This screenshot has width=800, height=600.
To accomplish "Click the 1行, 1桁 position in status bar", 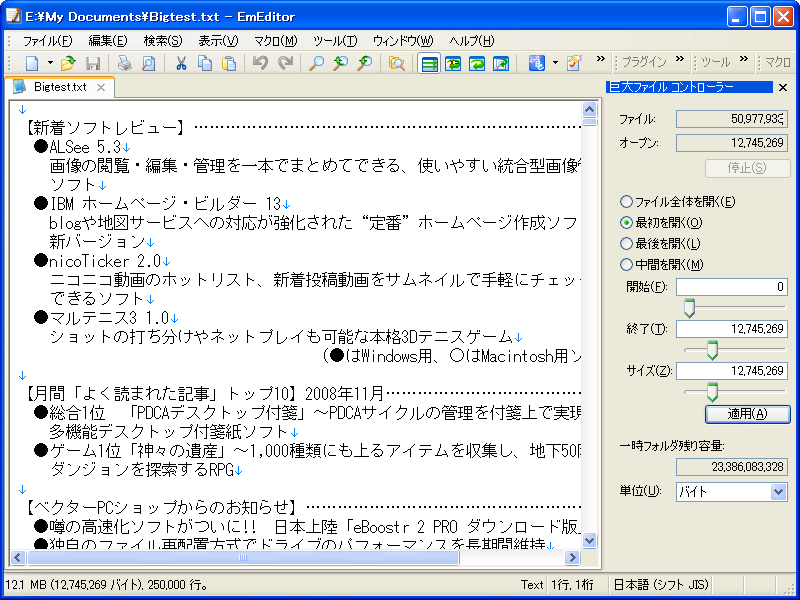I will tap(572, 585).
